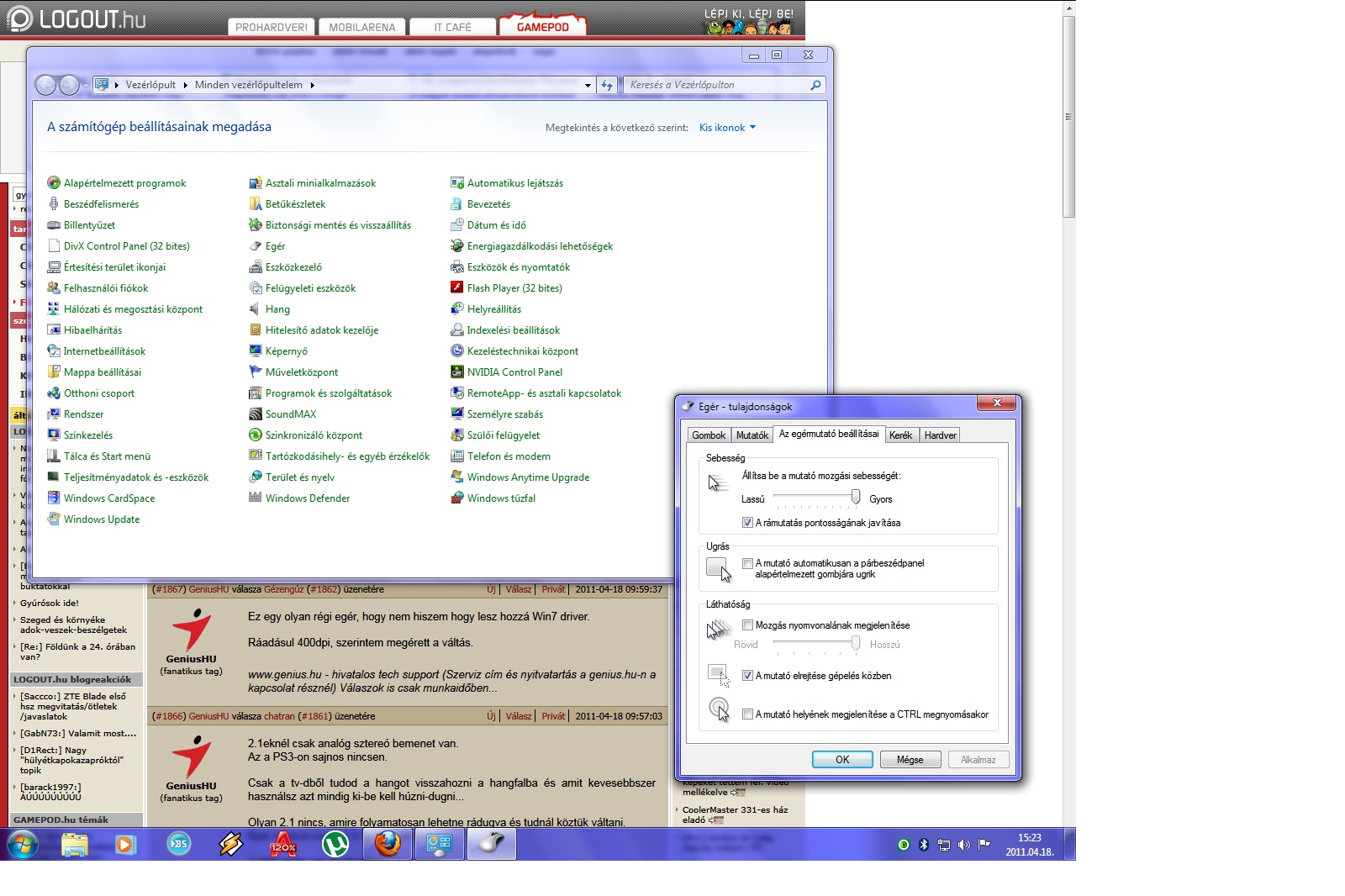Enable 'Mozgás nyomvonalának megjelenítése' checkbox
The width and height of the screenshot is (1345, 896).
(x=747, y=625)
